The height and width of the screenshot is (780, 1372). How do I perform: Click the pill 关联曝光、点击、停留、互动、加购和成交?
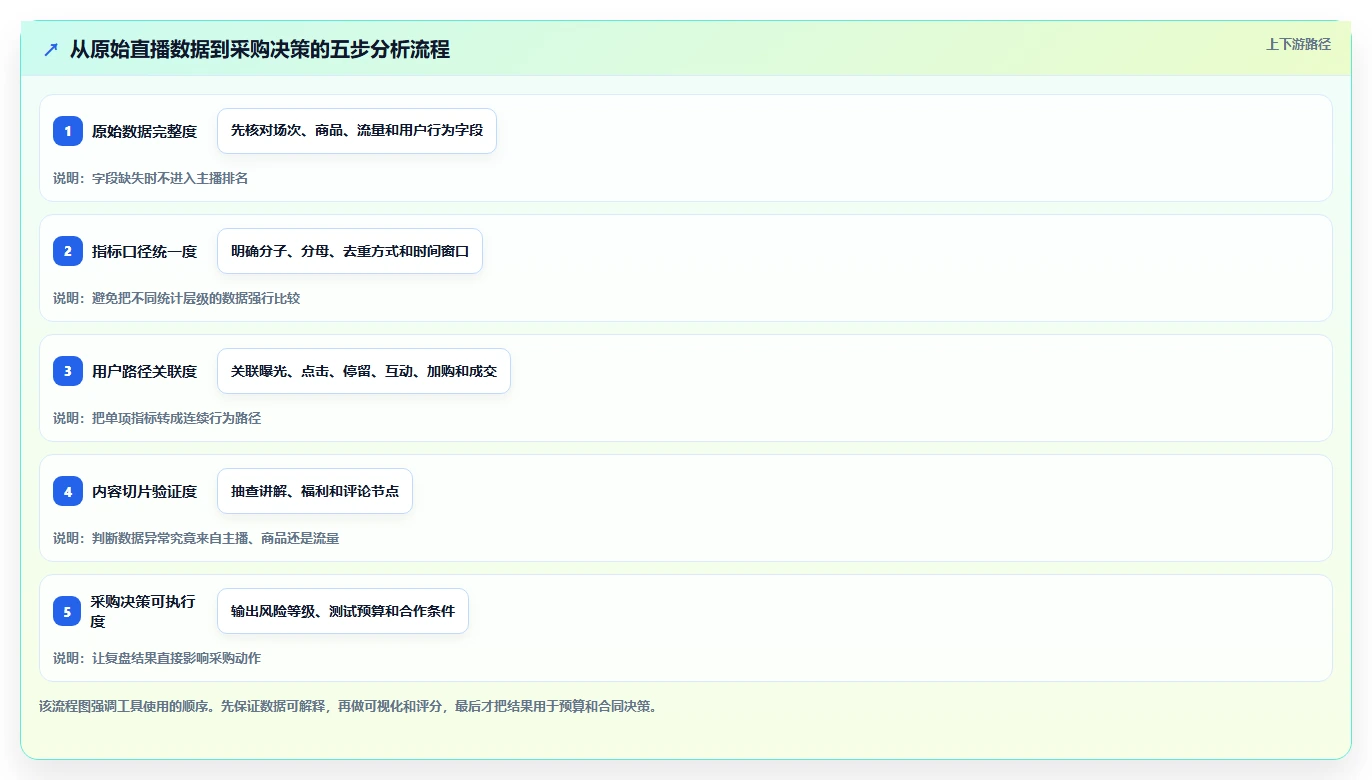[364, 371]
